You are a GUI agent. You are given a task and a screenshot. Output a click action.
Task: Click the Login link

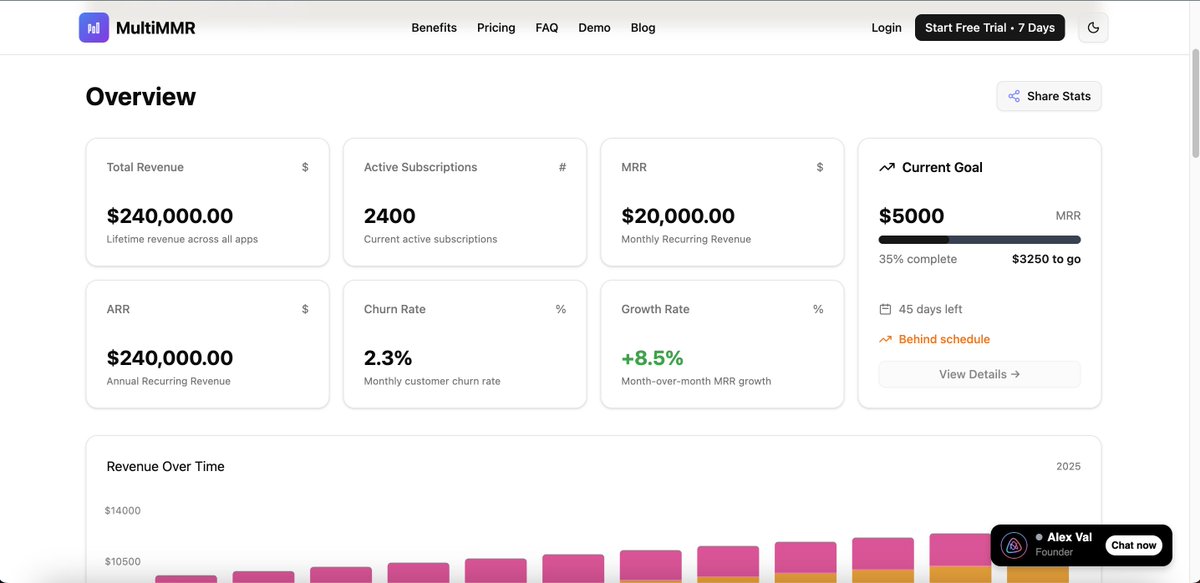(x=886, y=28)
